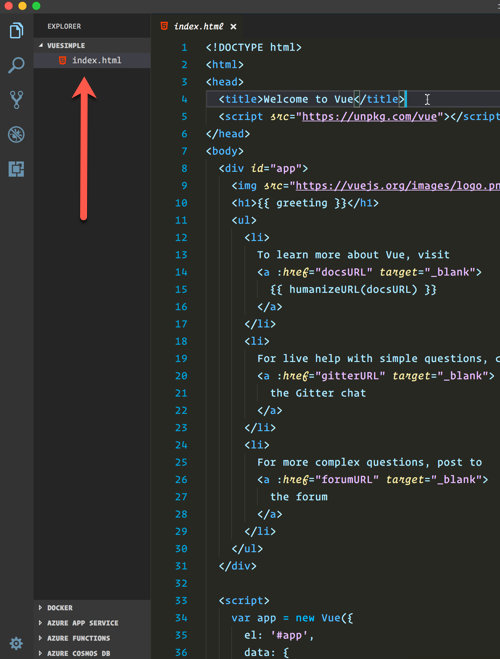Click line number 33 in gutter
500x659 pixels.
181,601
